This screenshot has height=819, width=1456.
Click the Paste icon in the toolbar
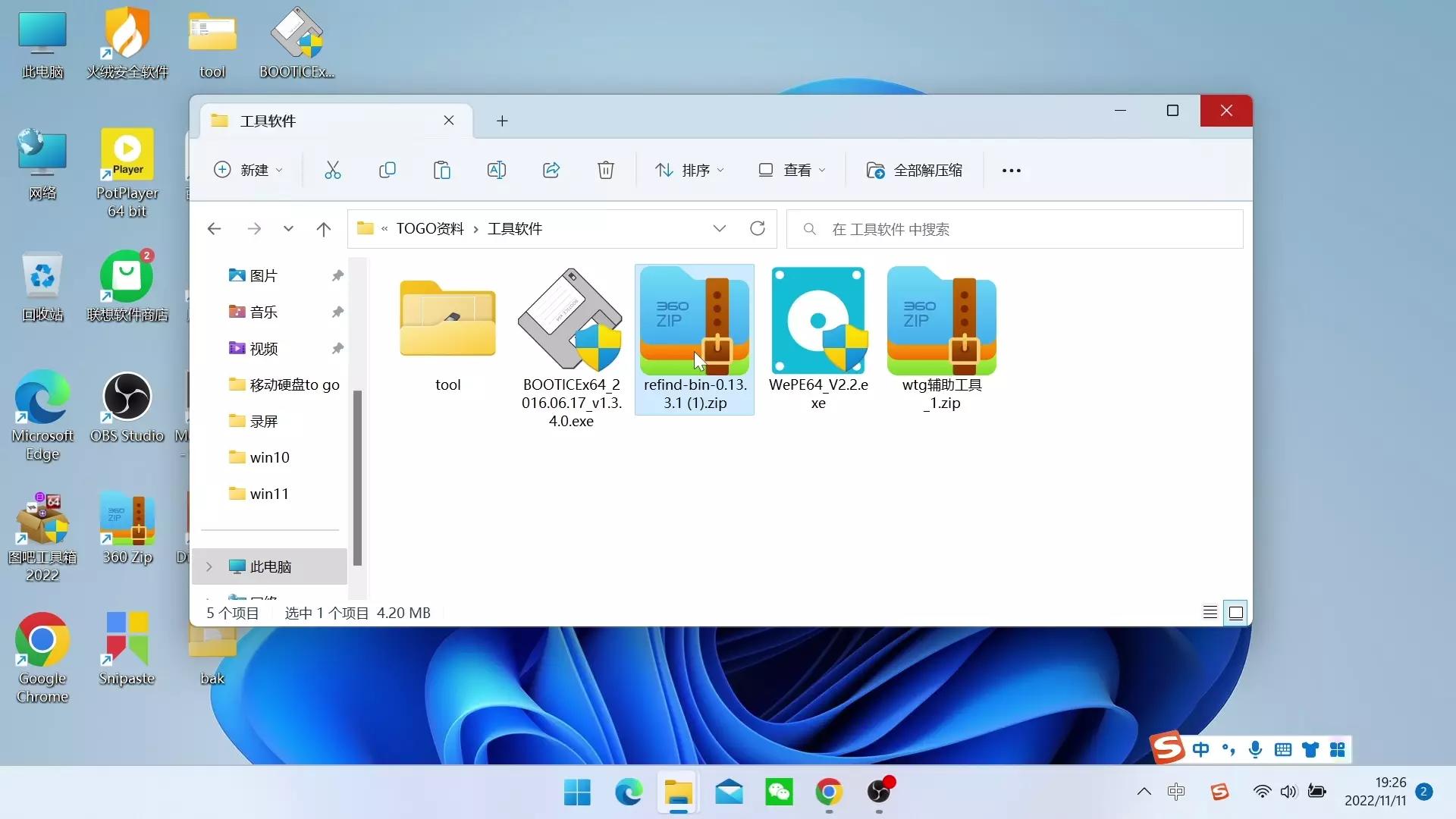(x=442, y=170)
